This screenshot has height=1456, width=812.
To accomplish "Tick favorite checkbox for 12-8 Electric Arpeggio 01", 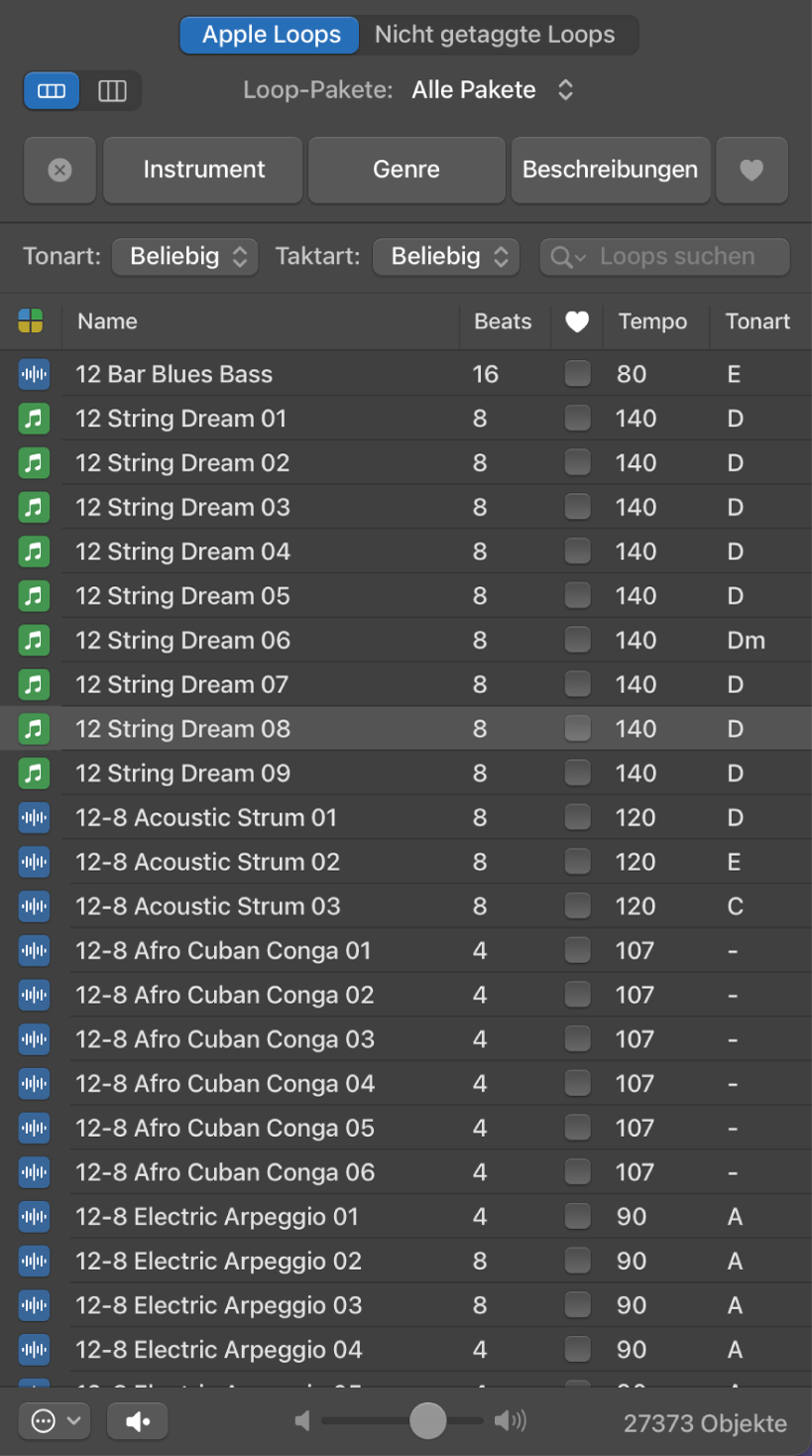I will coord(577,1216).
